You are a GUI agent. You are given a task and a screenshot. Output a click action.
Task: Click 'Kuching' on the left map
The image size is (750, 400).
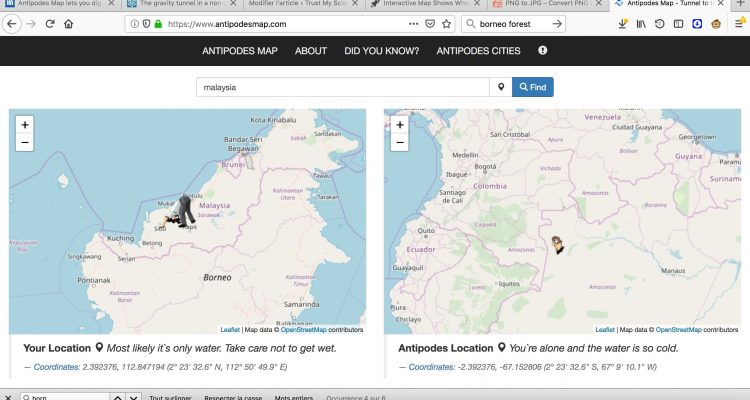[121, 238]
